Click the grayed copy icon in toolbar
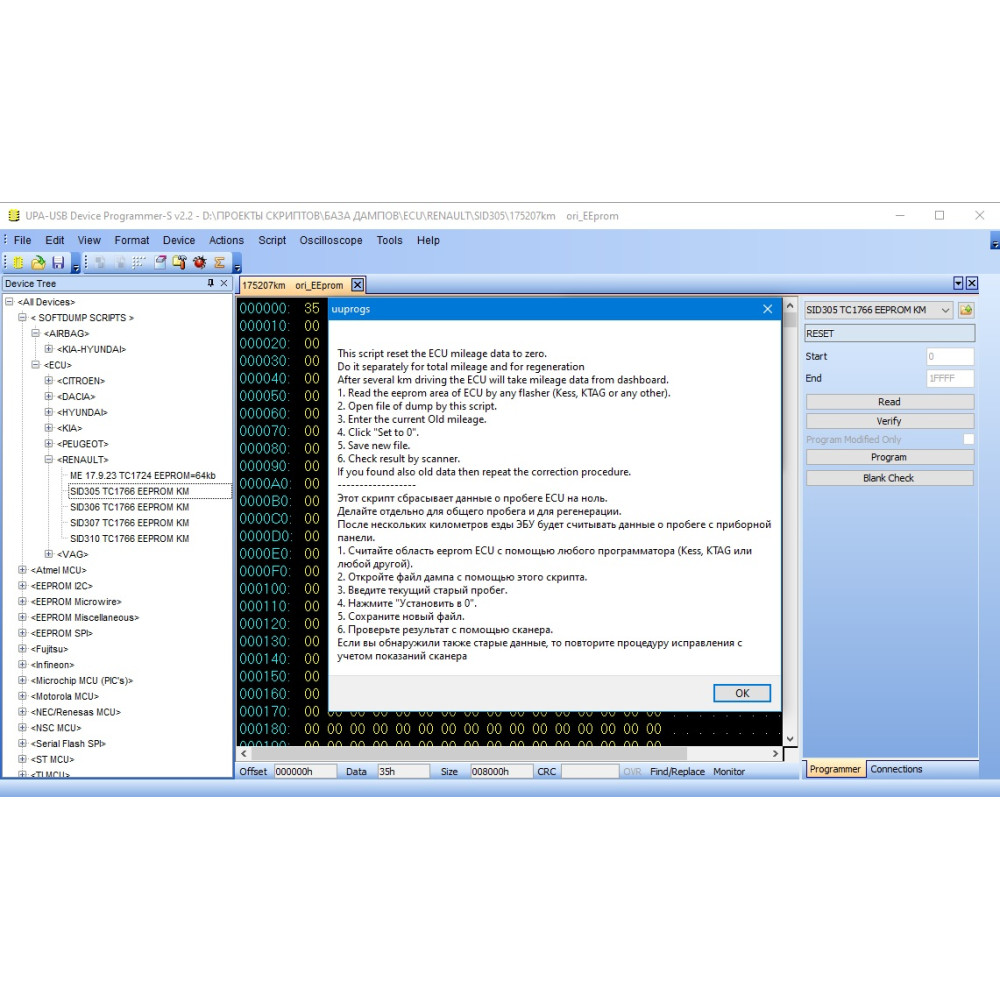The width and height of the screenshot is (1000, 1000). 100,262
